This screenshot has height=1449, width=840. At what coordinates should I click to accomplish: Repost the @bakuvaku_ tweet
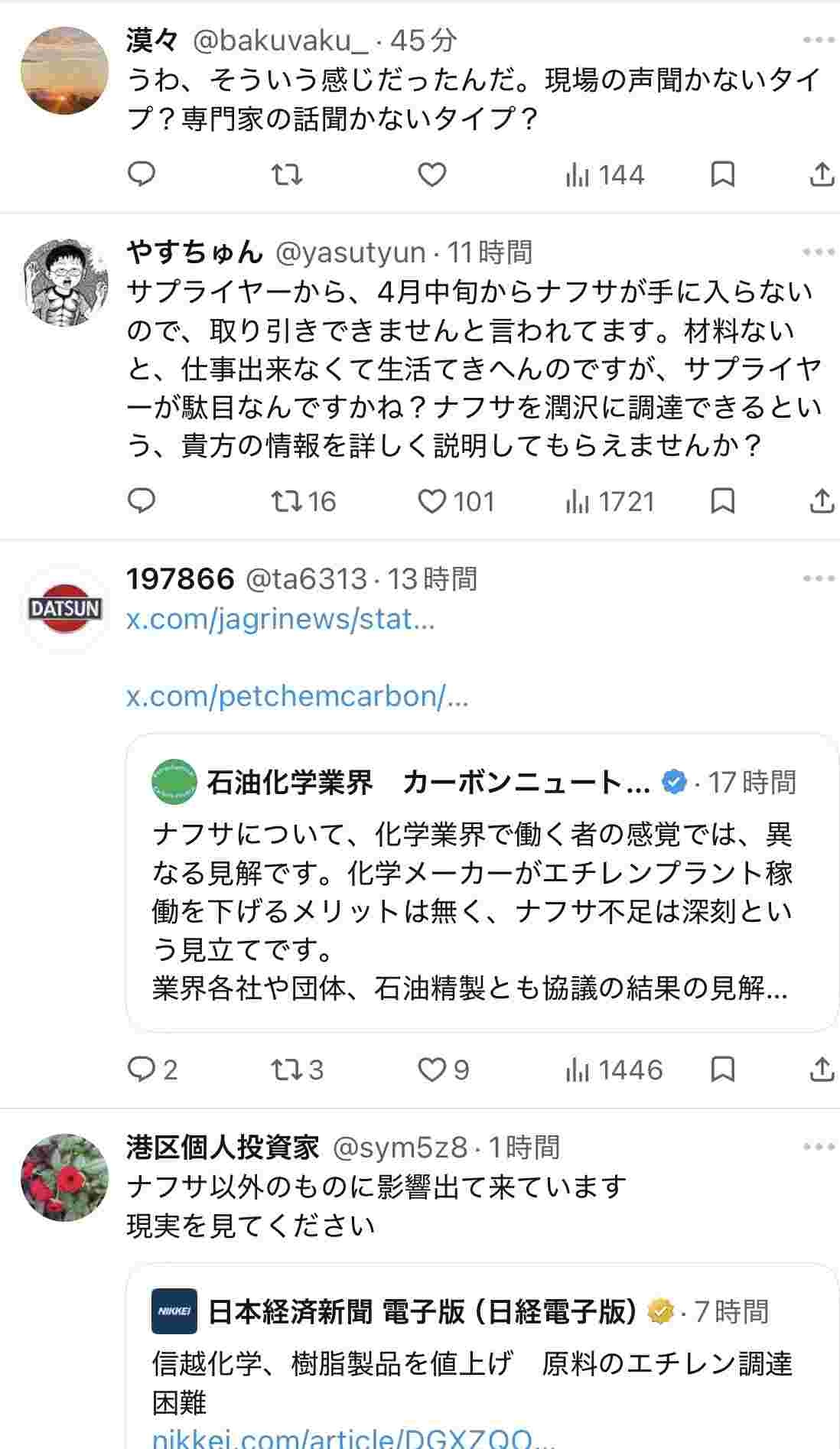[x=287, y=175]
